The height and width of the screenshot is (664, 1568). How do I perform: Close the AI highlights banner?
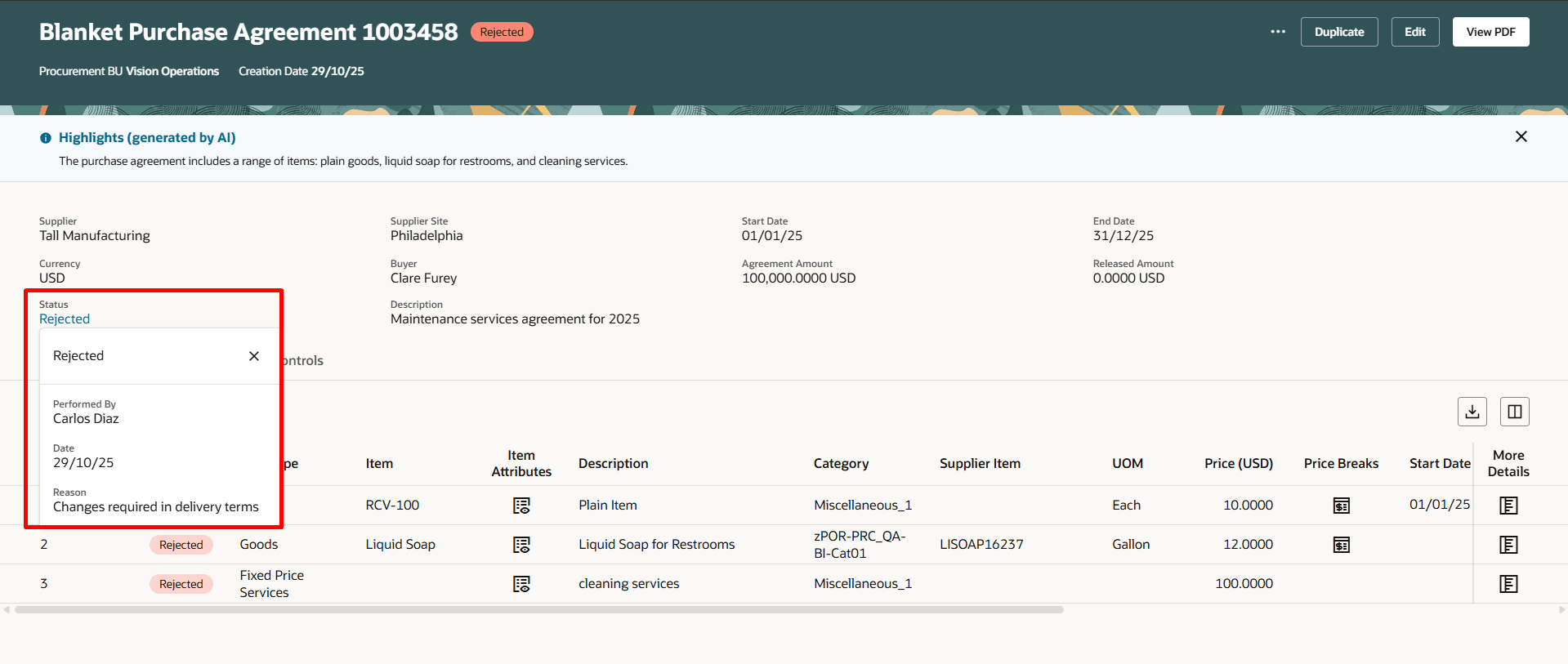[x=1521, y=136]
